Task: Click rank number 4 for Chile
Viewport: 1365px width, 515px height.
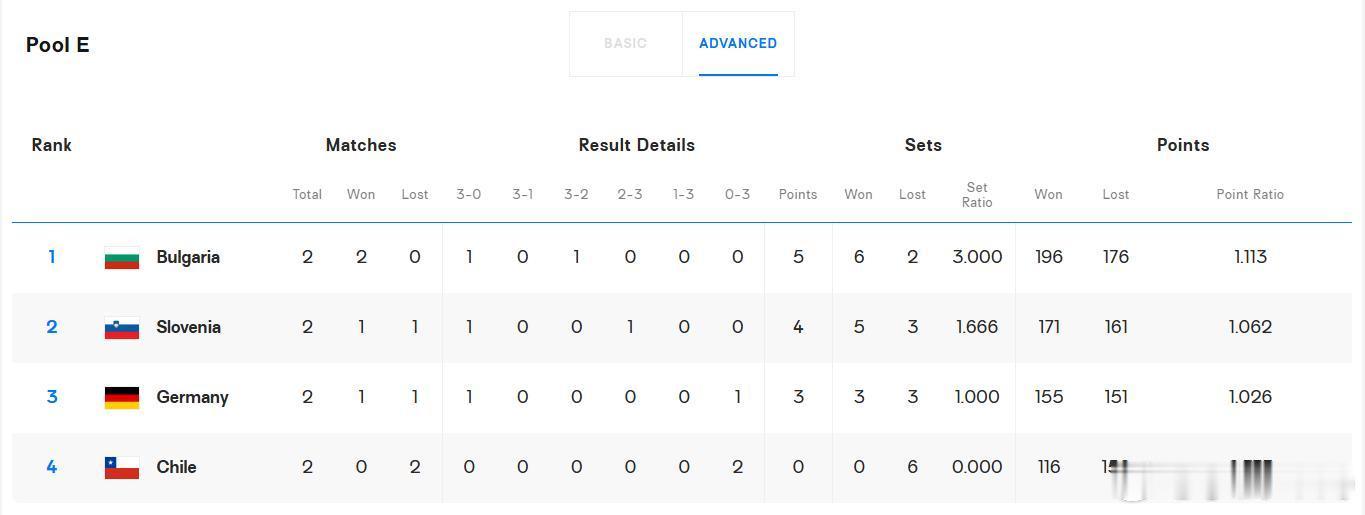Action: coord(52,467)
